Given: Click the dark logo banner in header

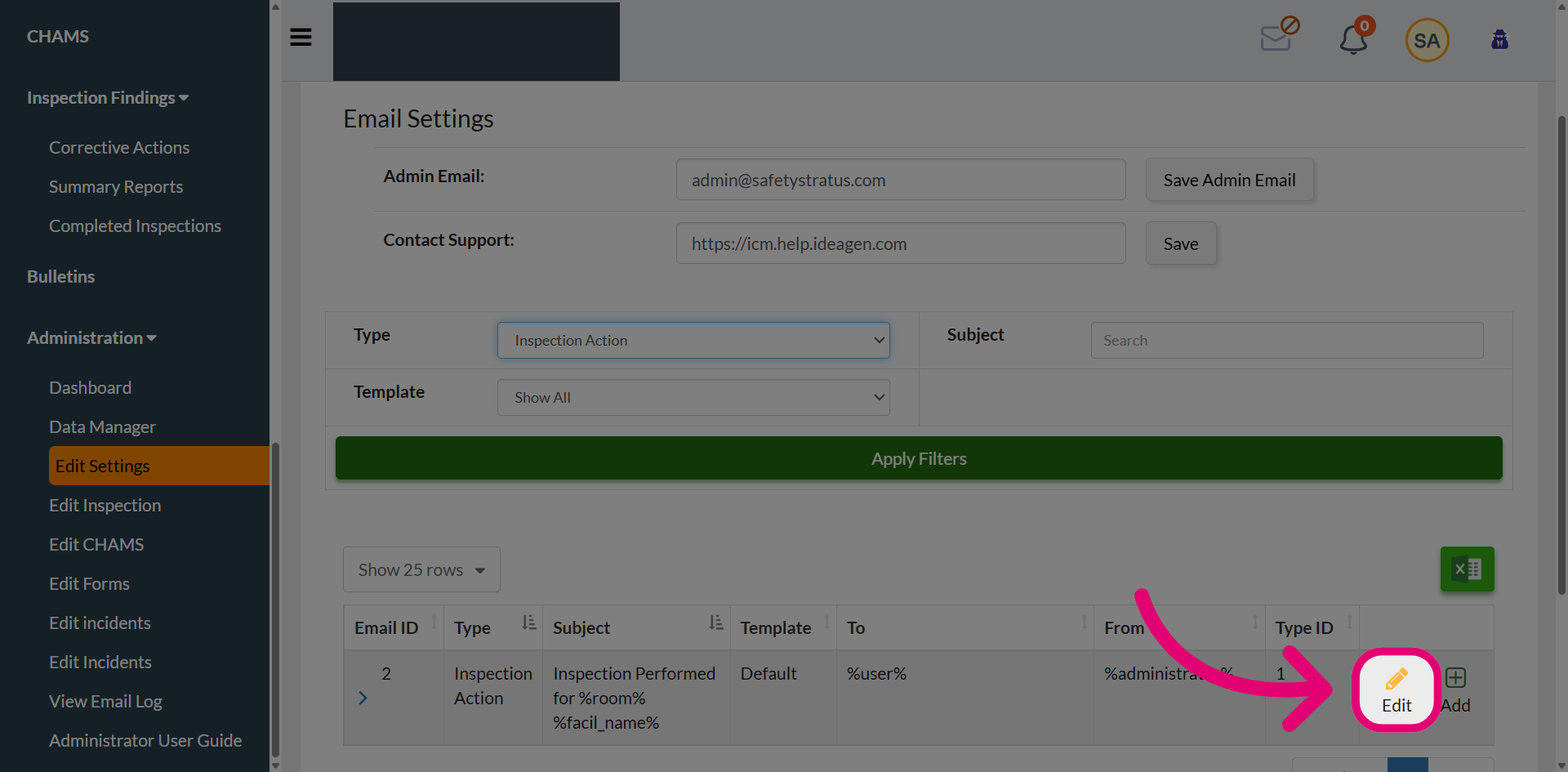Looking at the screenshot, I should [476, 41].
